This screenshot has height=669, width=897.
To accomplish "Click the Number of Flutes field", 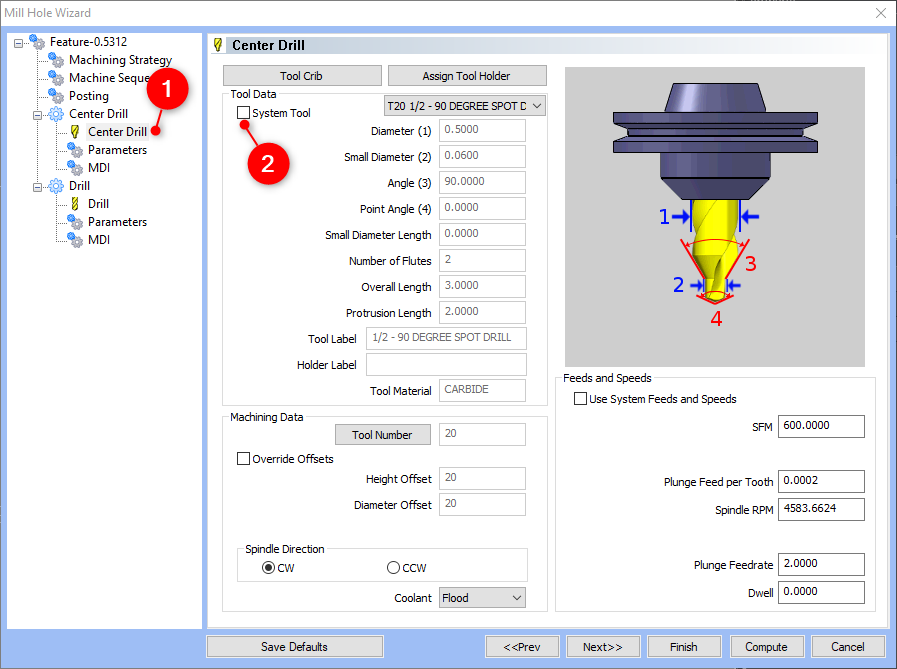I will (482, 260).
